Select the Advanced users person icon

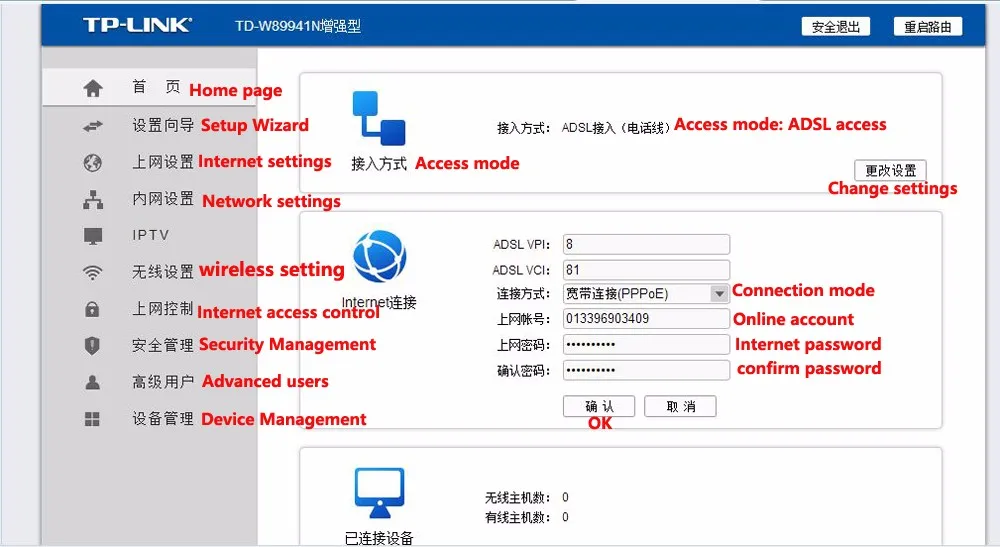click(x=92, y=382)
